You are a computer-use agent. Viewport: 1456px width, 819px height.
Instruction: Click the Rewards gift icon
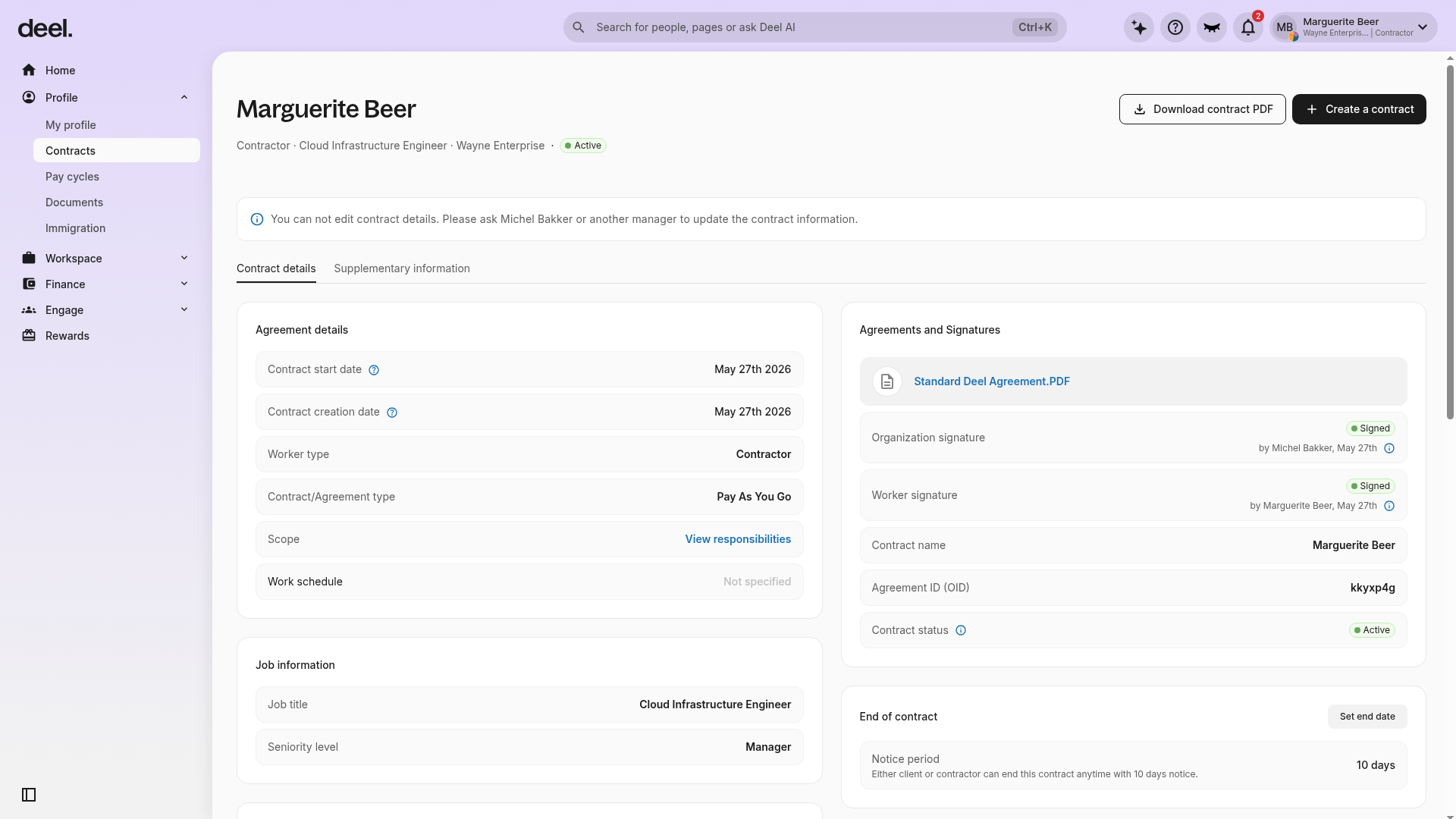(x=29, y=336)
